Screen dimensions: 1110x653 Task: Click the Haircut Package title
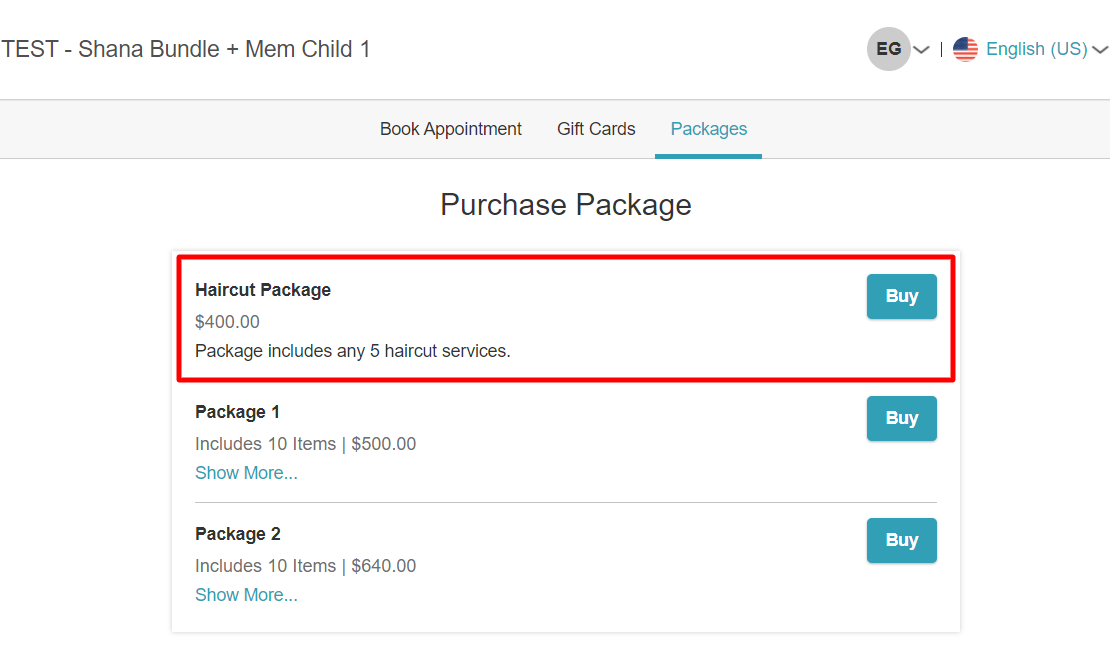coord(263,290)
